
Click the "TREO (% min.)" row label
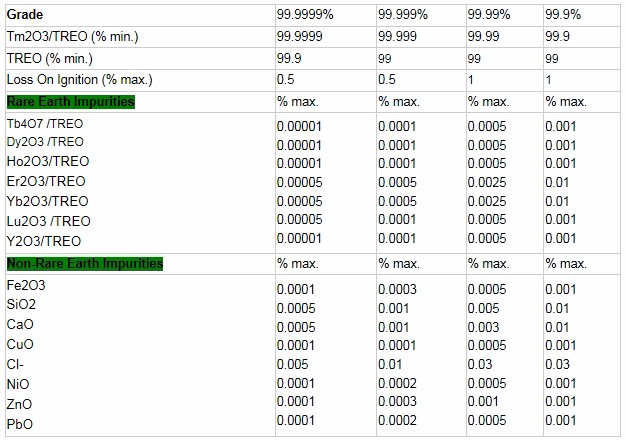pyautogui.click(x=48, y=58)
